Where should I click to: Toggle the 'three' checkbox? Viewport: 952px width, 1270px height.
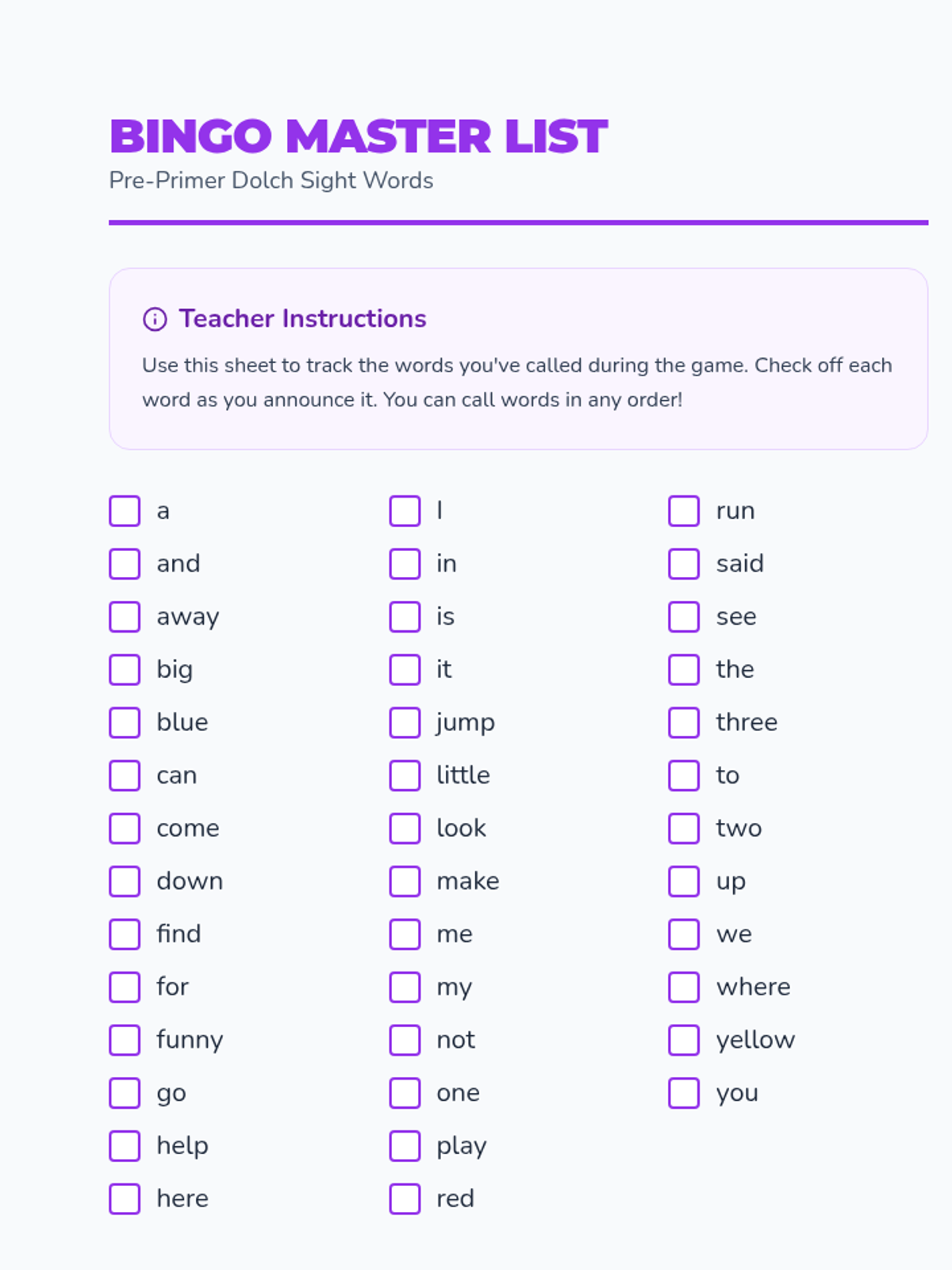tap(684, 722)
